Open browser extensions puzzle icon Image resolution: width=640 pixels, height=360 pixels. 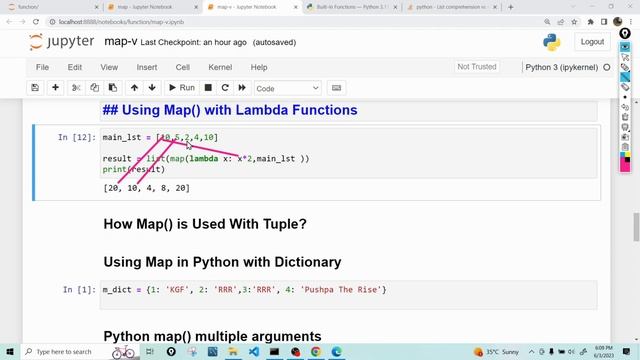(590, 22)
